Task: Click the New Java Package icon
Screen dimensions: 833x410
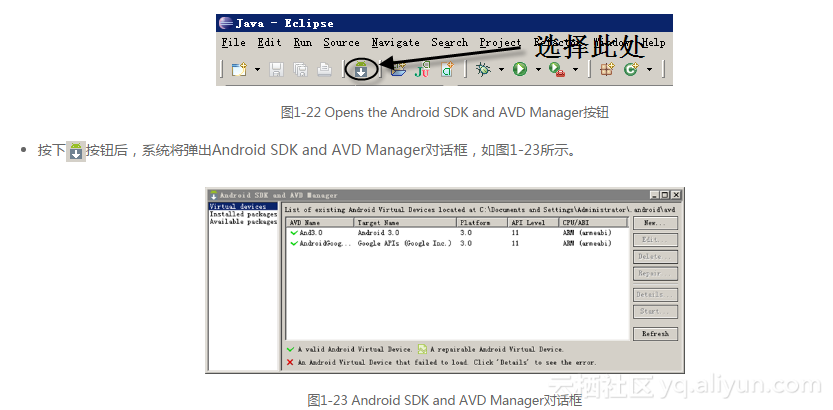Action: click(x=607, y=69)
